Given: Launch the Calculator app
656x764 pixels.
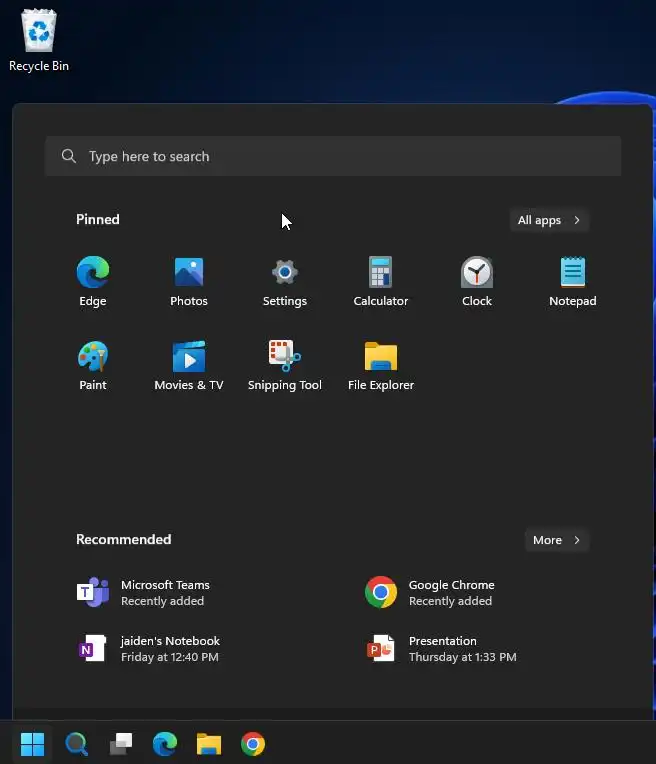Looking at the screenshot, I should pyautogui.click(x=381, y=281).
